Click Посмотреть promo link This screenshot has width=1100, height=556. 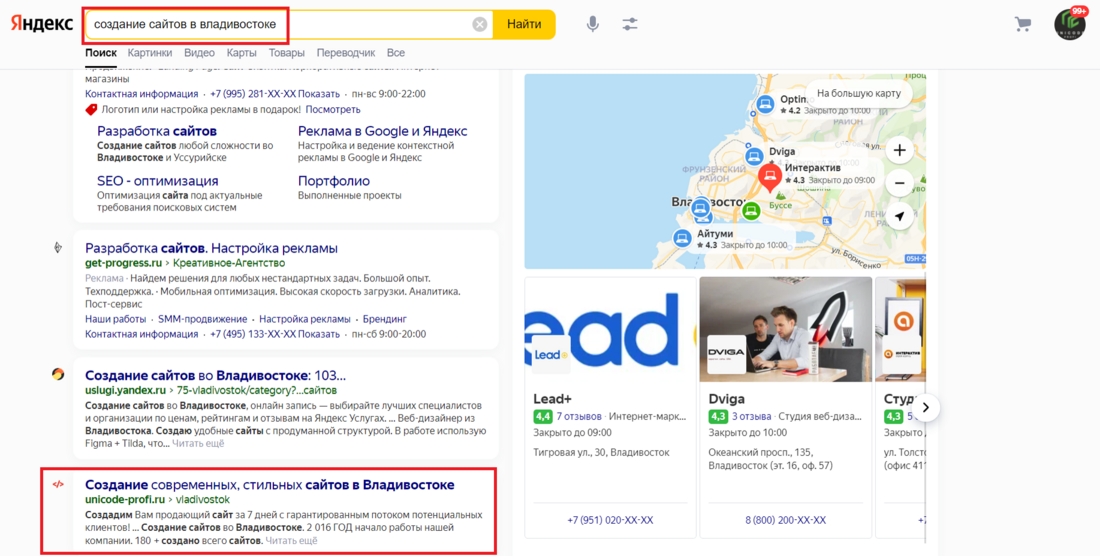click(x=333, y=109)
